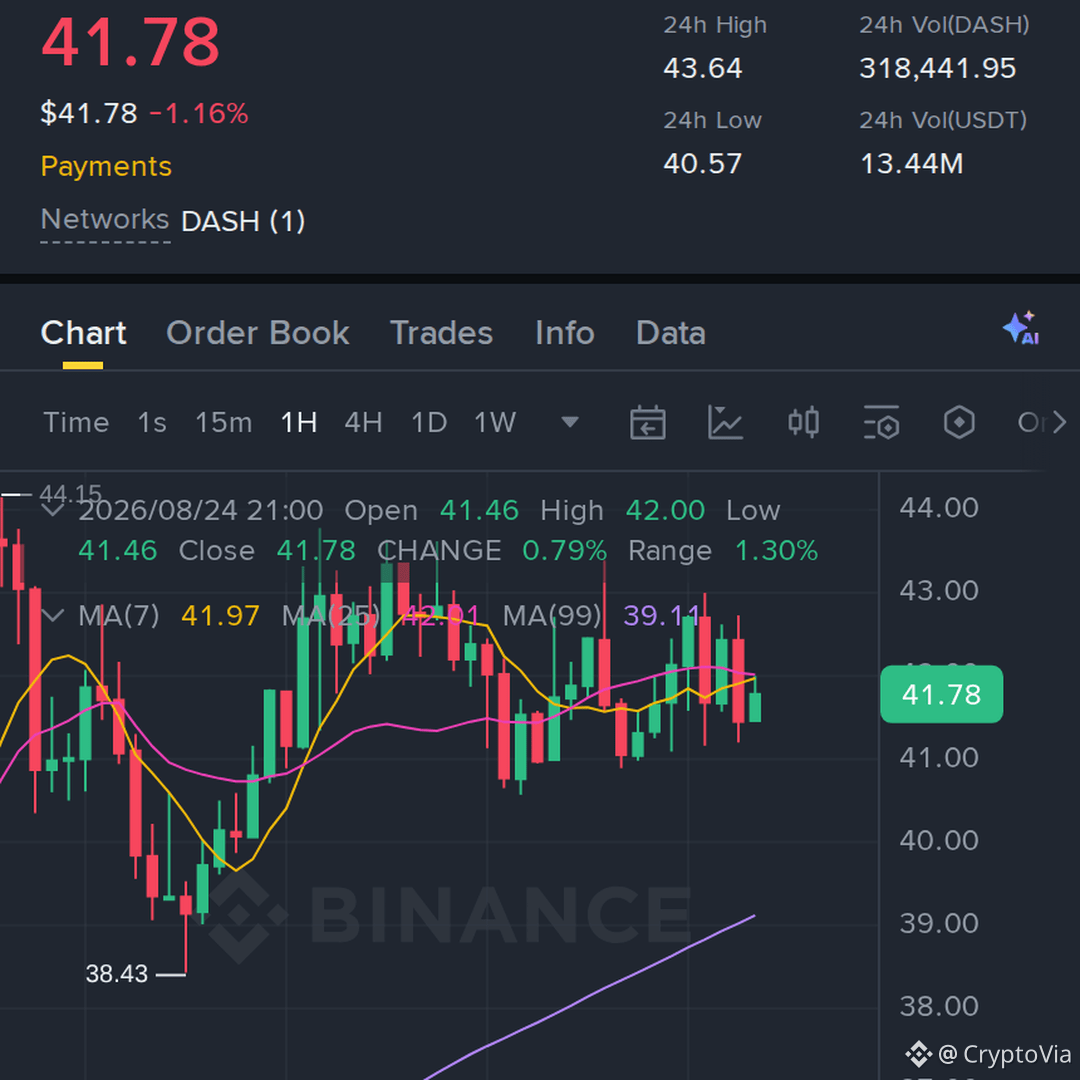
Task: Switch candlestick chart style icon
Action: coord(803,422)
